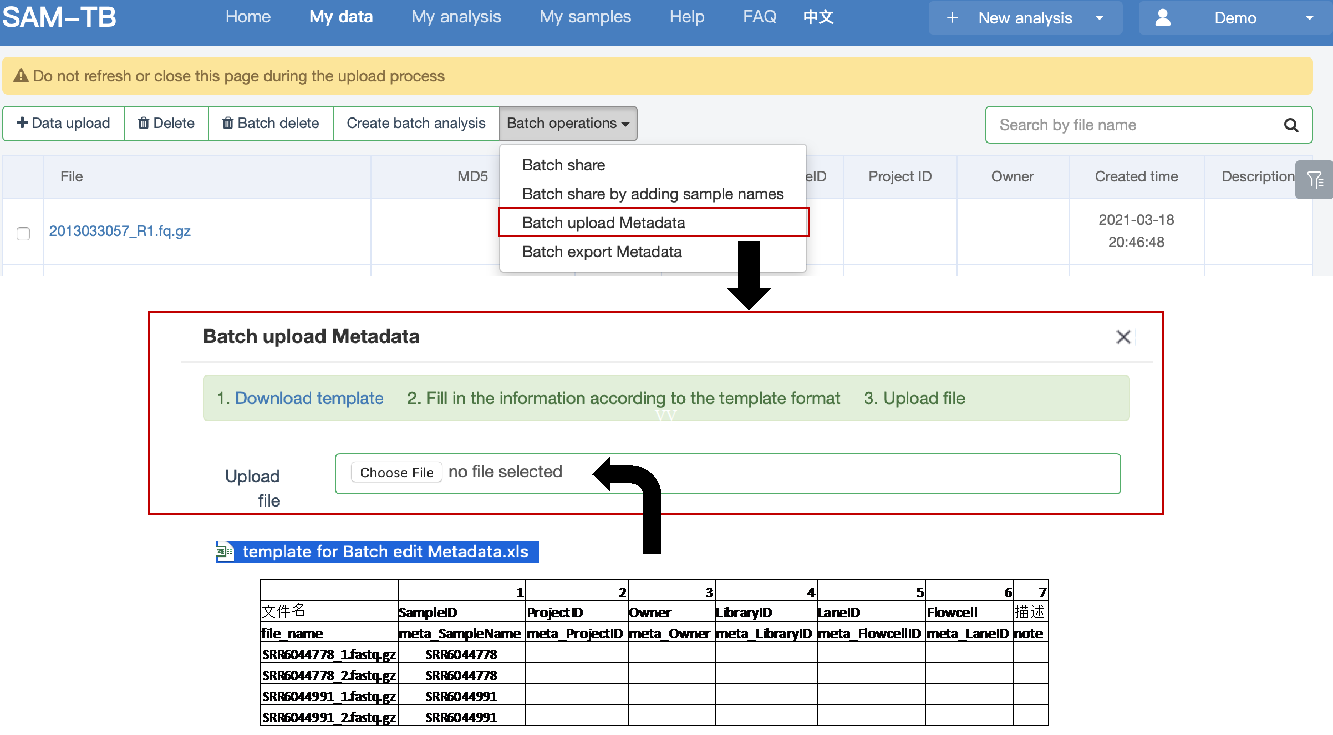Click the Description column header
The image size is (1333, 735).
point(1258,176)
